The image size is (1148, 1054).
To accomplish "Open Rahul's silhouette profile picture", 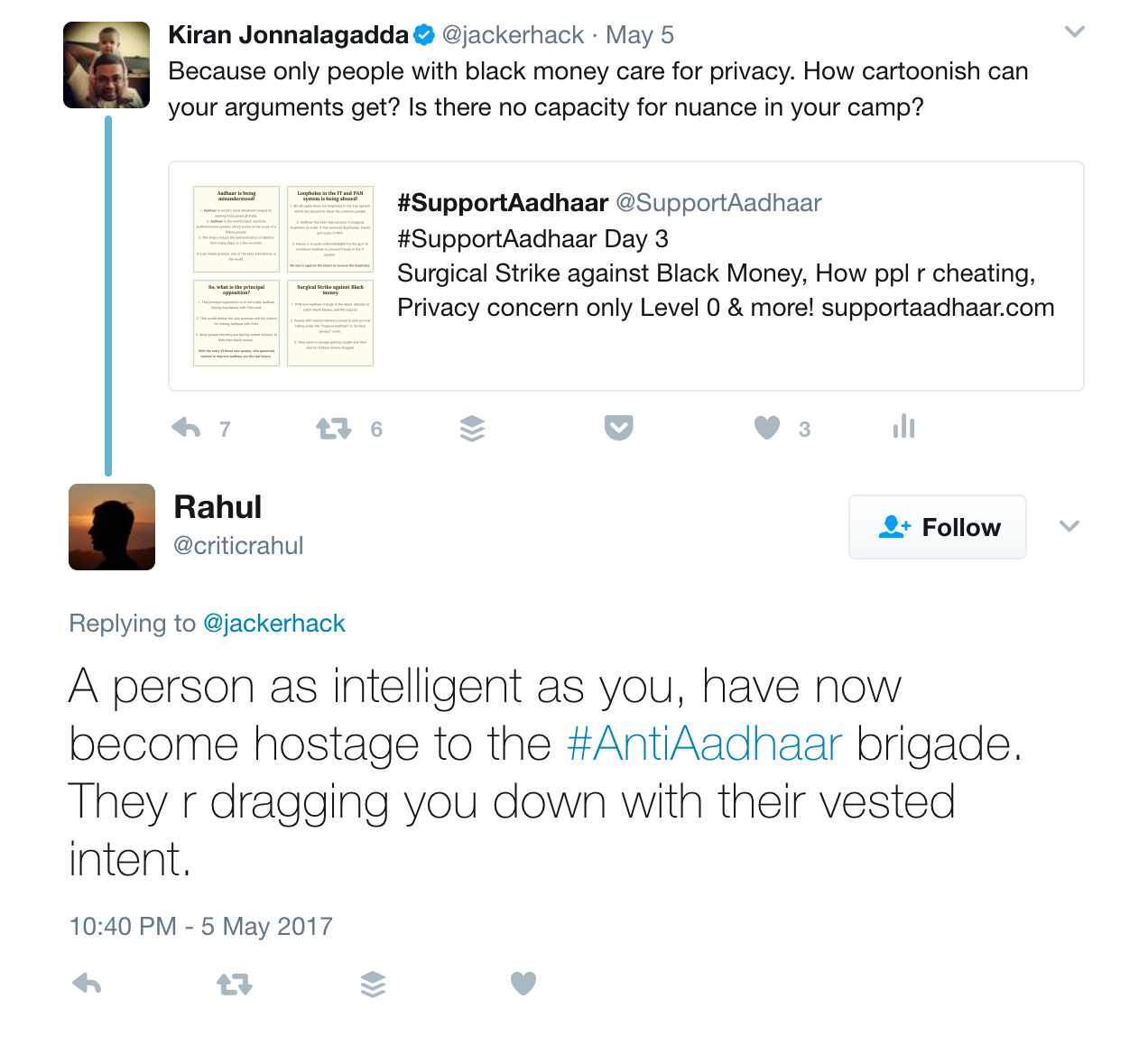I will point(112,527).
